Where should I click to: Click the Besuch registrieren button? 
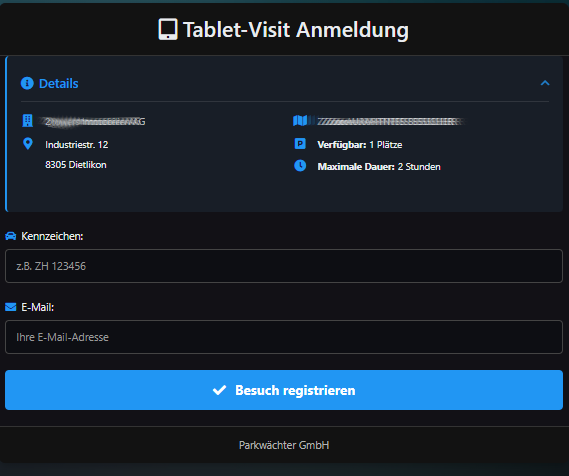click(x=284, y=390)
